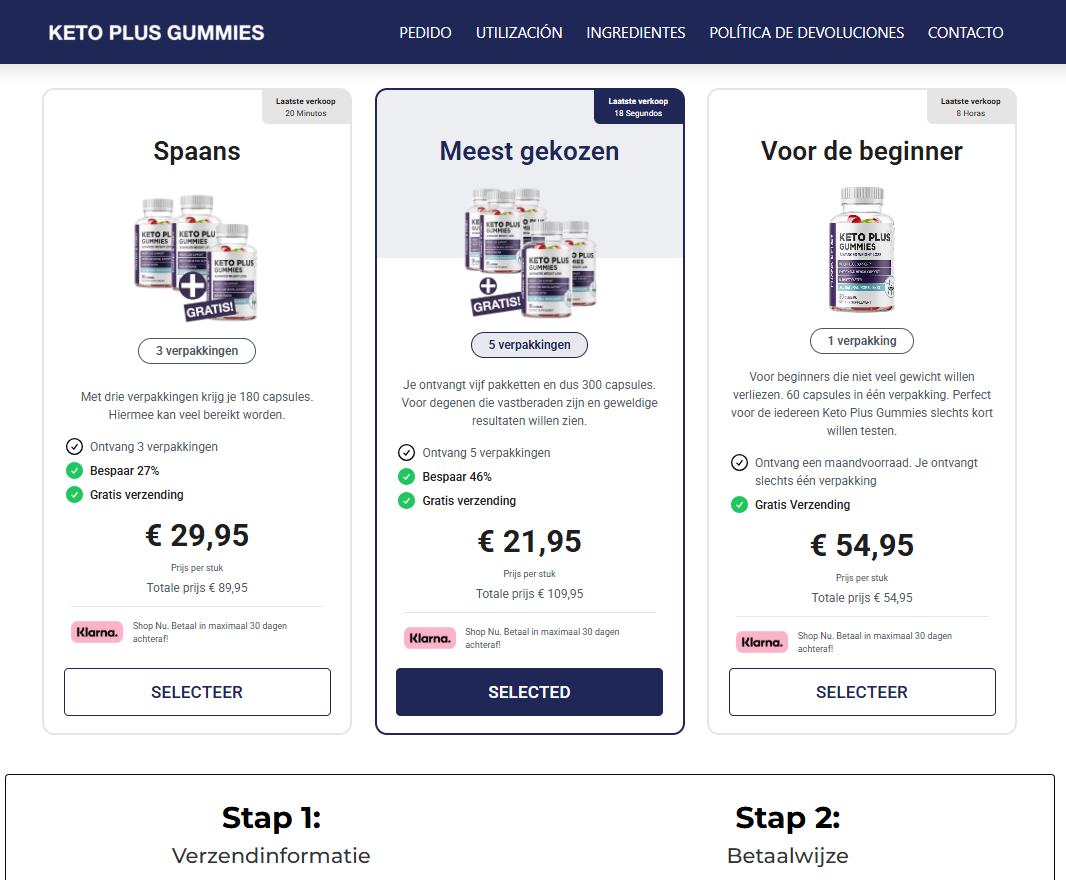Click outlined check icon beside Ontvang 5 verpakkingen
The image size is (1066, 880).
[406, 453]
